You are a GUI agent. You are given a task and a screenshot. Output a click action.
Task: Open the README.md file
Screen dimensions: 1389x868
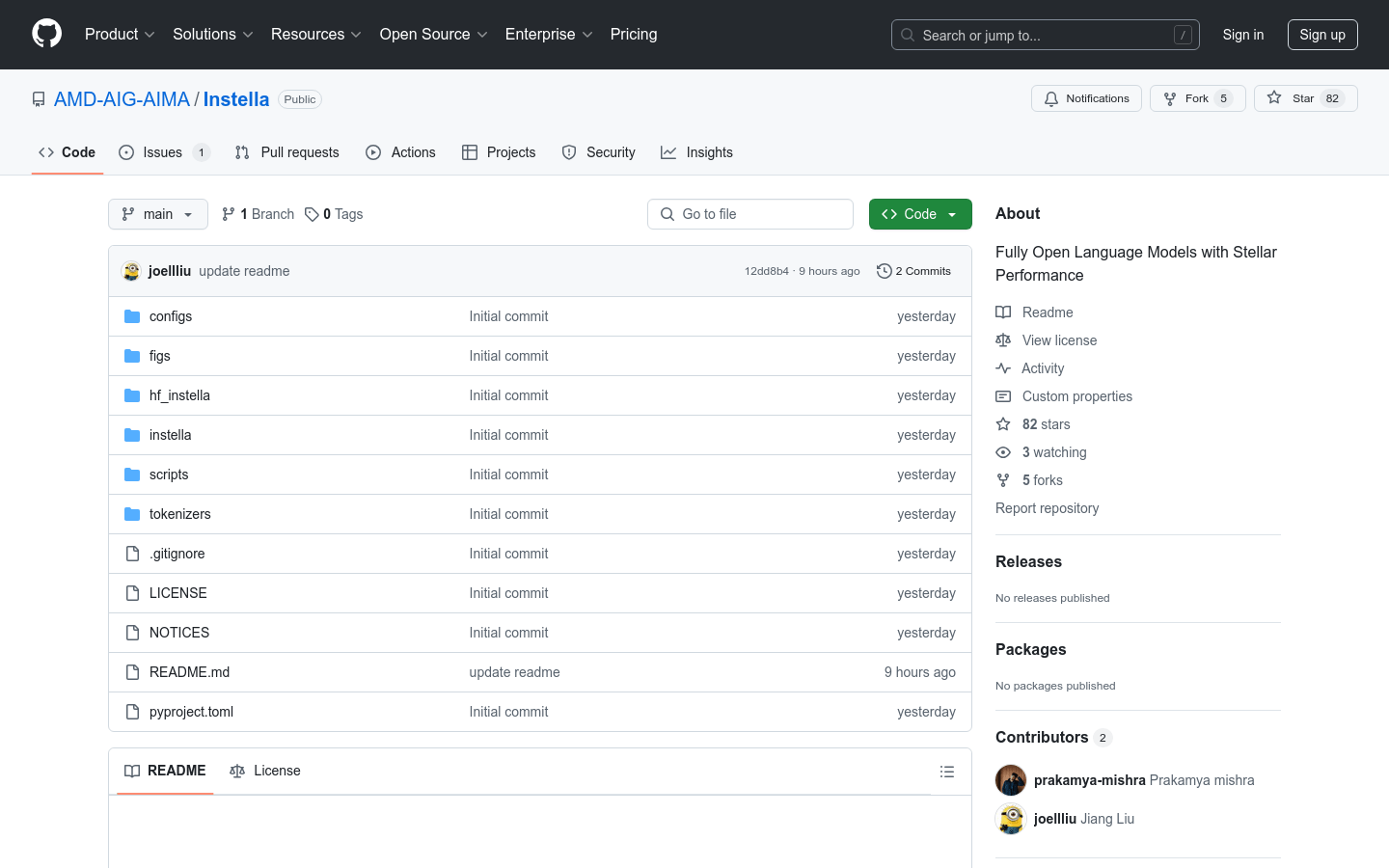[x=189, y=672]
